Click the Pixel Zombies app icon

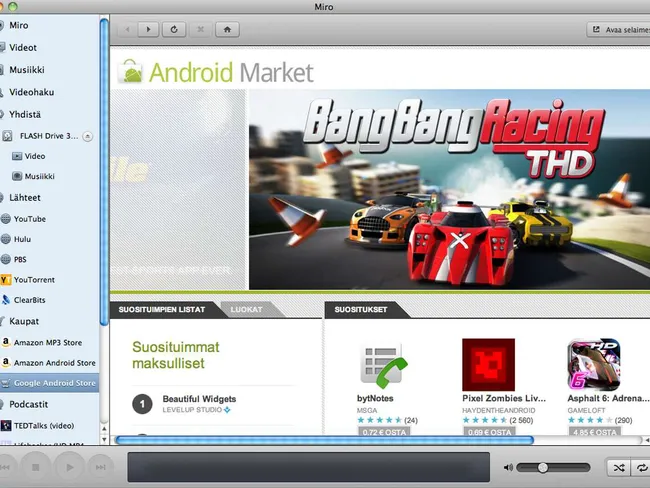488,365
